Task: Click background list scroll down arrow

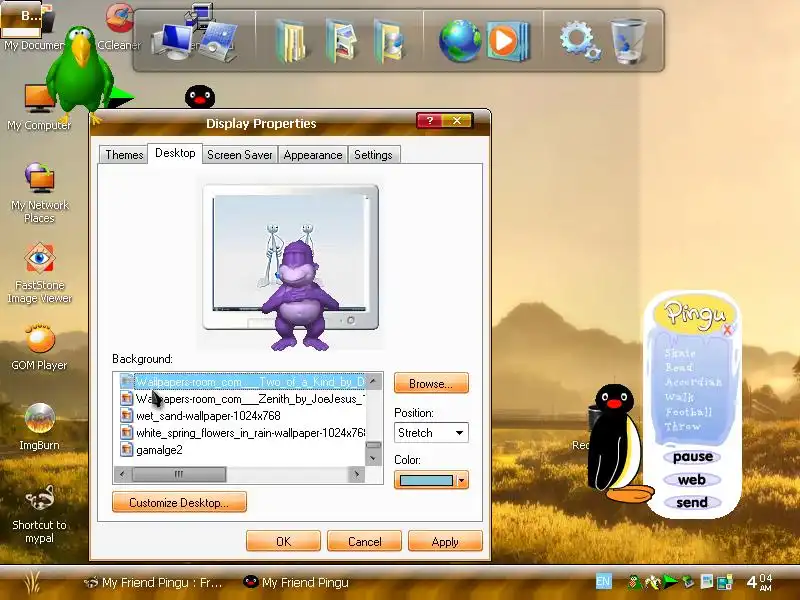Action: (x=373, y=458)
